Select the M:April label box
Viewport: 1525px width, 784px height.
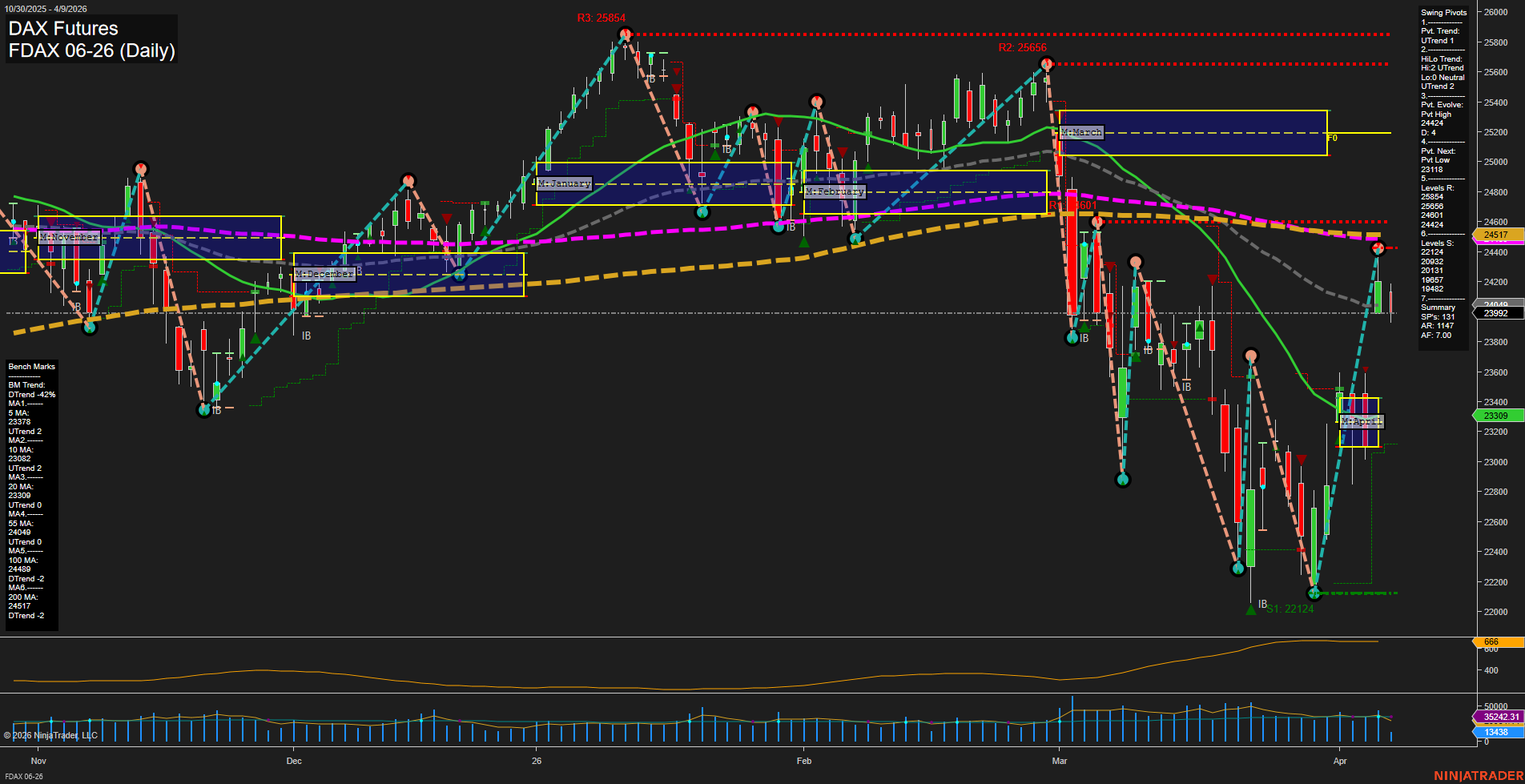pos(1360,420)
